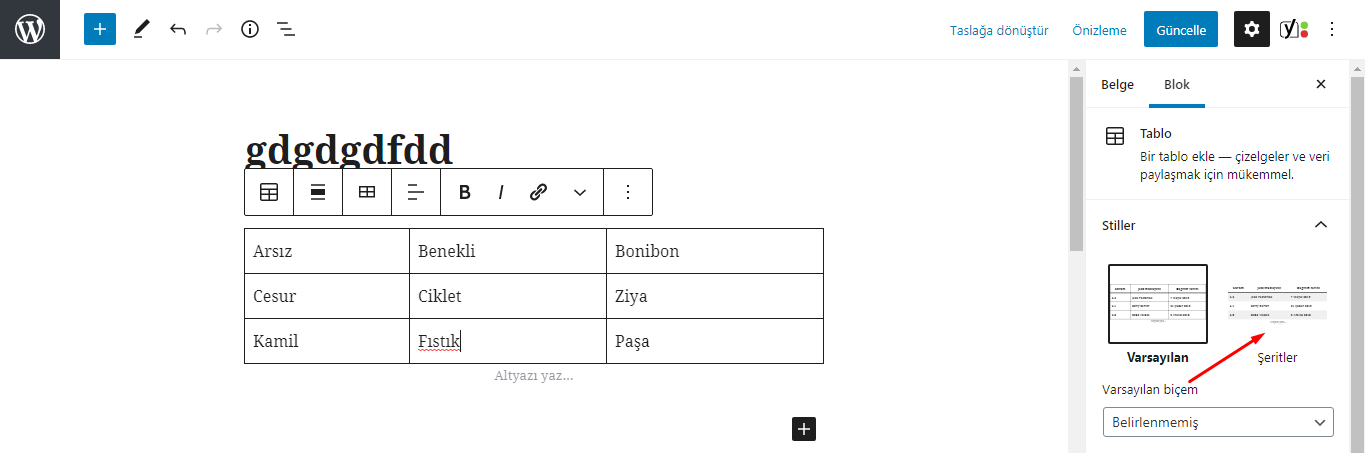Screen dimensions: 1365x453
Task: Change table alignment in block toolbar
Action: pos(318,192)
